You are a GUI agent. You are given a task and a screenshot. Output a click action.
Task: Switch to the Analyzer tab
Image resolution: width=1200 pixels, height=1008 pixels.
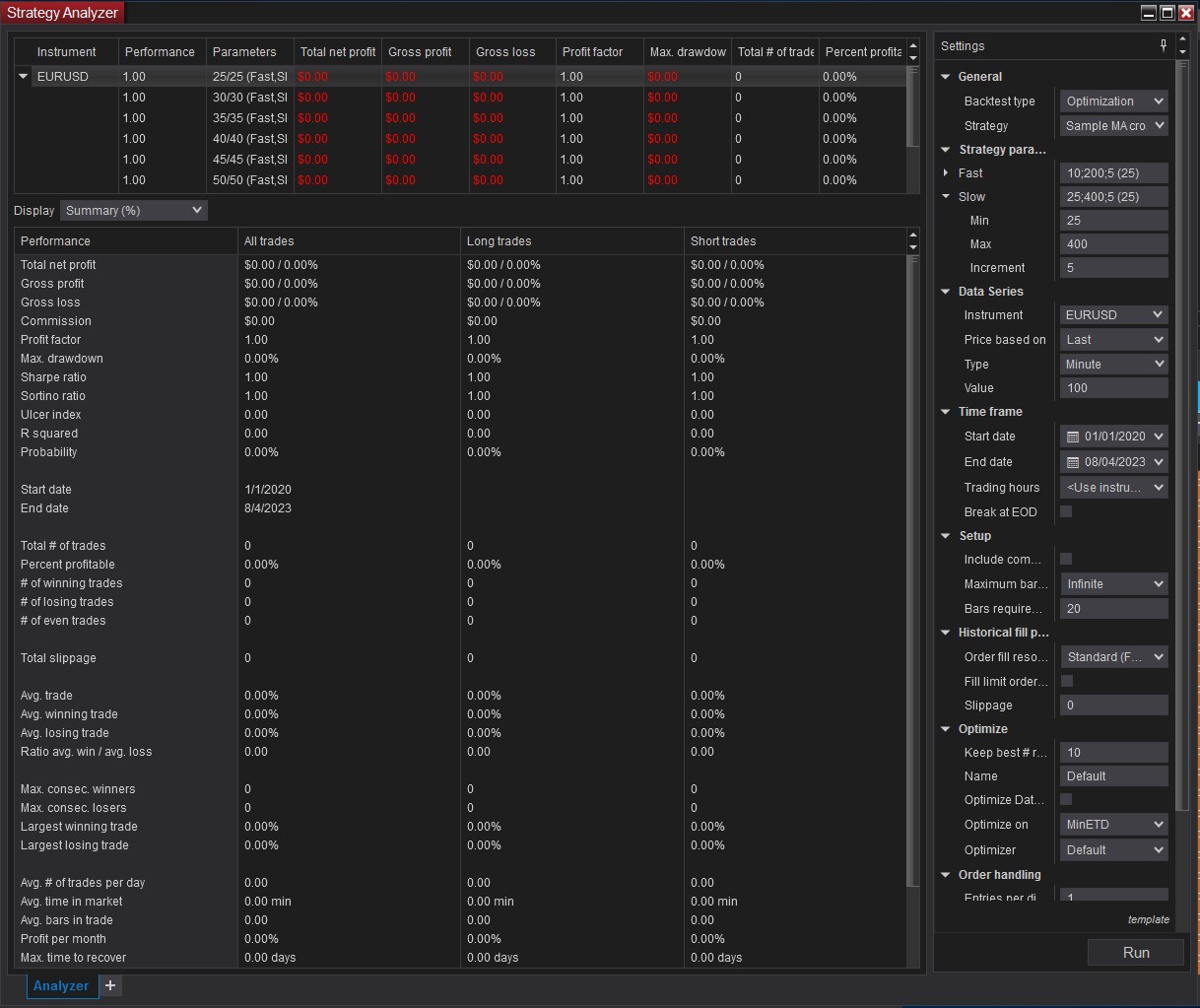click(x=61, y=985)
